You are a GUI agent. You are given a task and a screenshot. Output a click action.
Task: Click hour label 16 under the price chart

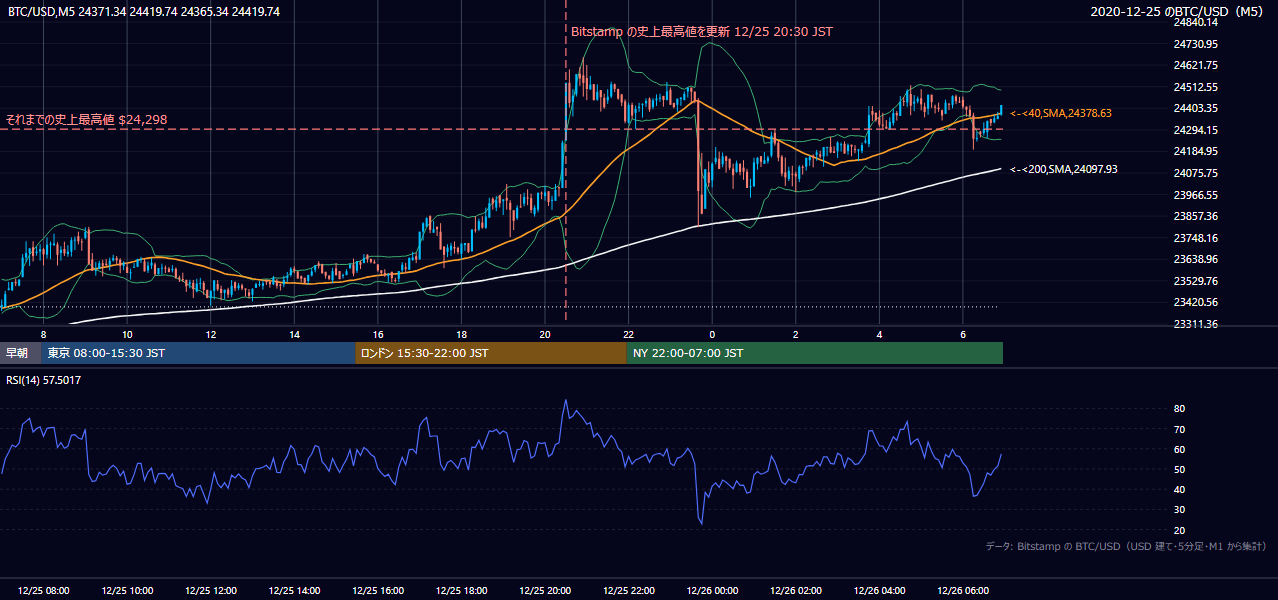(378, 334)
